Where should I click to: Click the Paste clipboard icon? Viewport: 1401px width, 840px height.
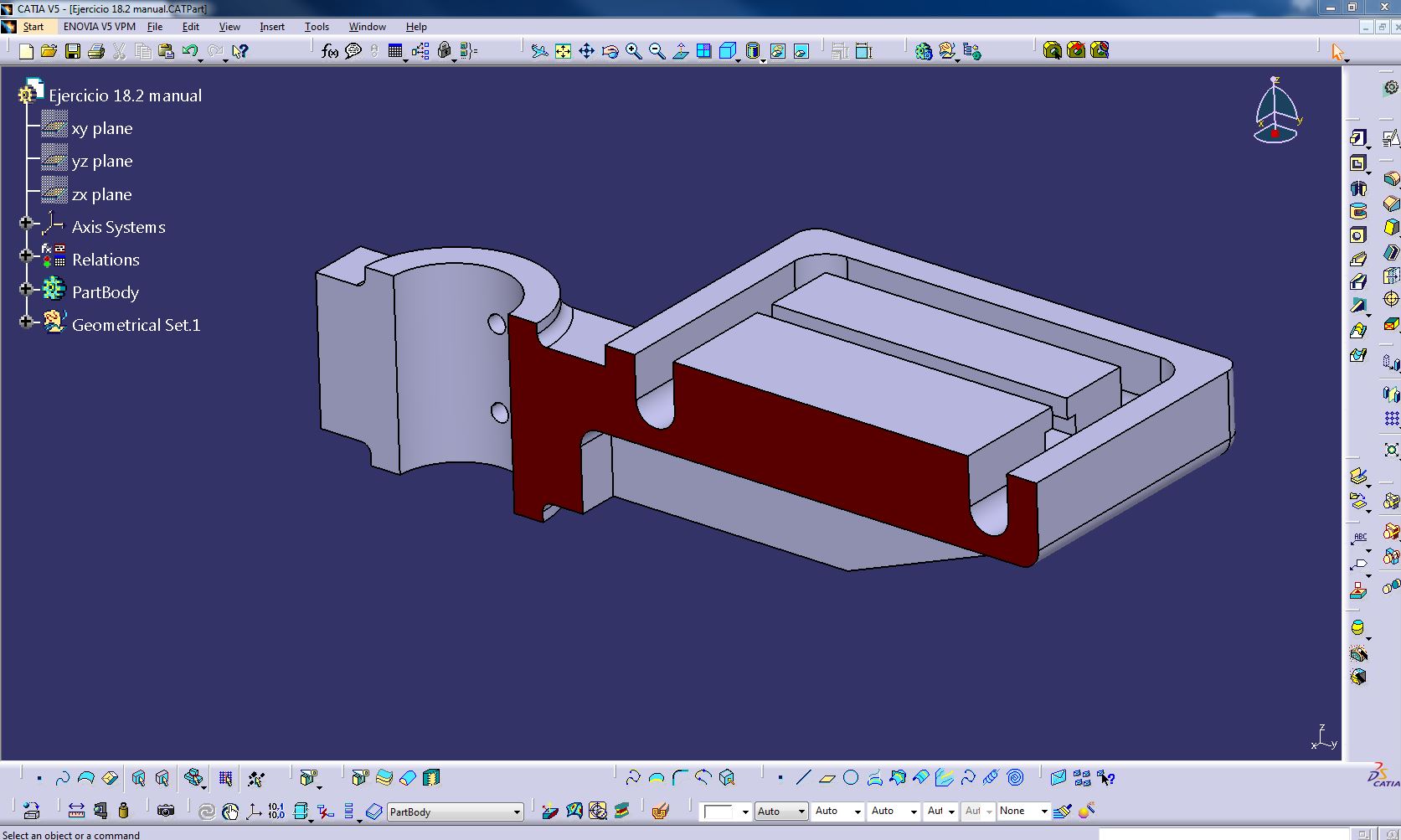coord(166,51)
